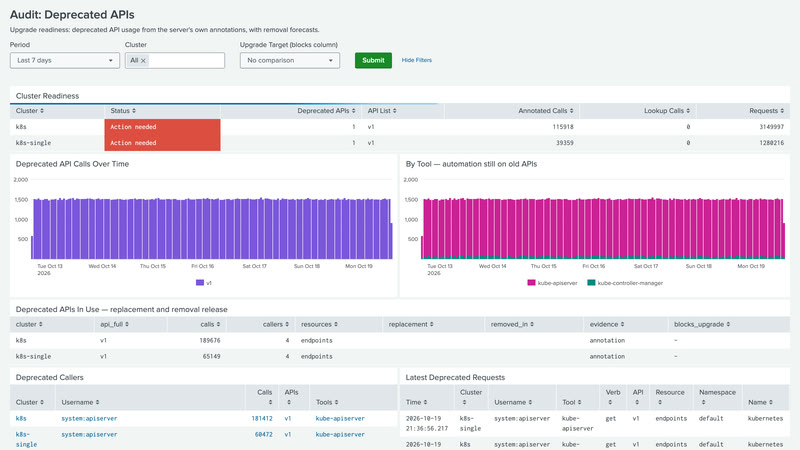Open the Period dropdown showing Last 7 days

click(x=65, y=60)
